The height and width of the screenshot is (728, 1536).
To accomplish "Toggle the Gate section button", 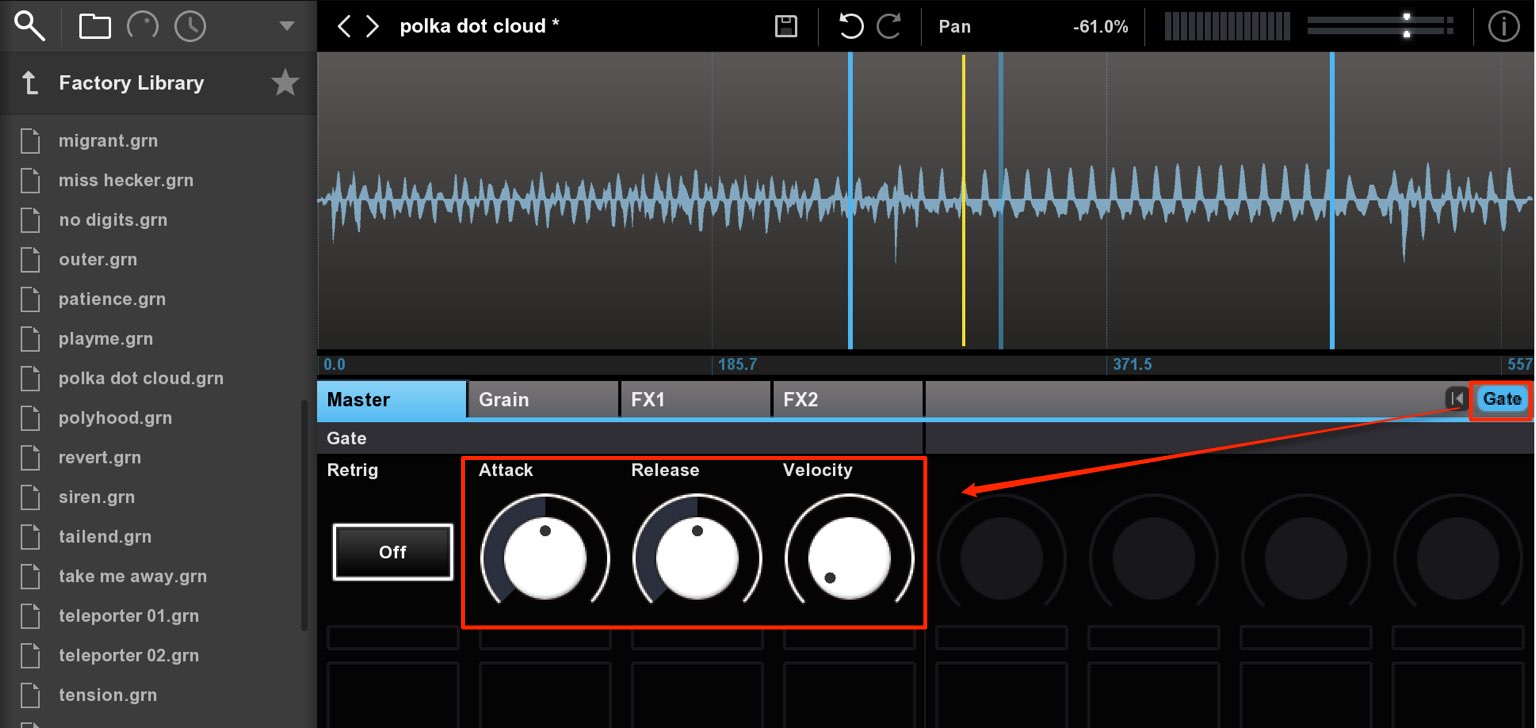I will coord(1501,399).
